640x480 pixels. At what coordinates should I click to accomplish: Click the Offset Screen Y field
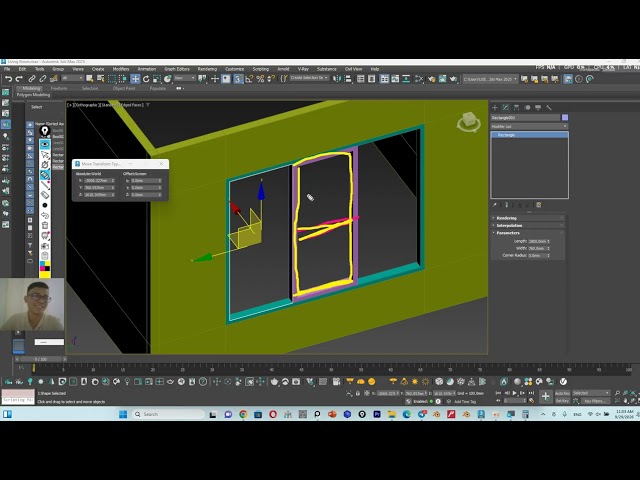(144, 188)
